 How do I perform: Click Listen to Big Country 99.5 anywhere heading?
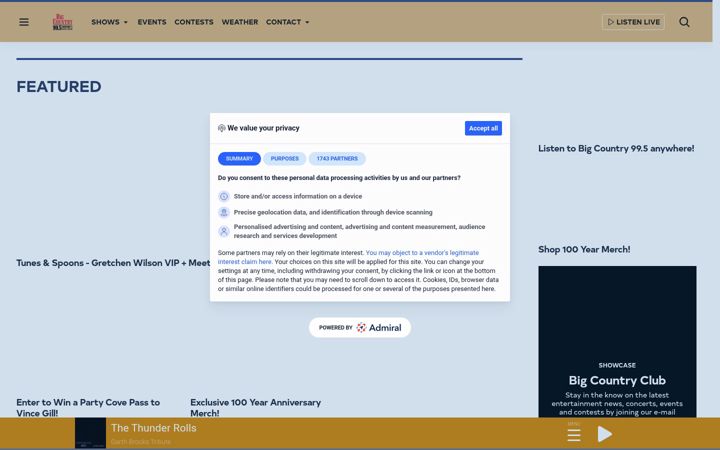(616, 148)
